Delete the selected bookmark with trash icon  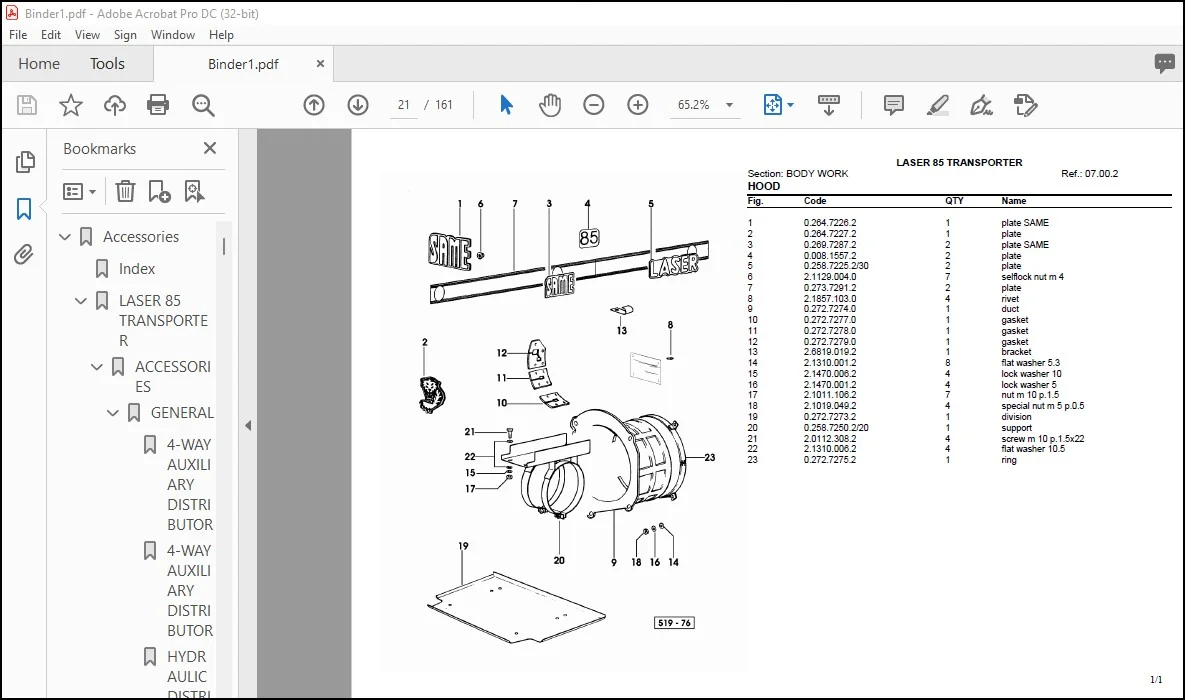coord(125,191)
